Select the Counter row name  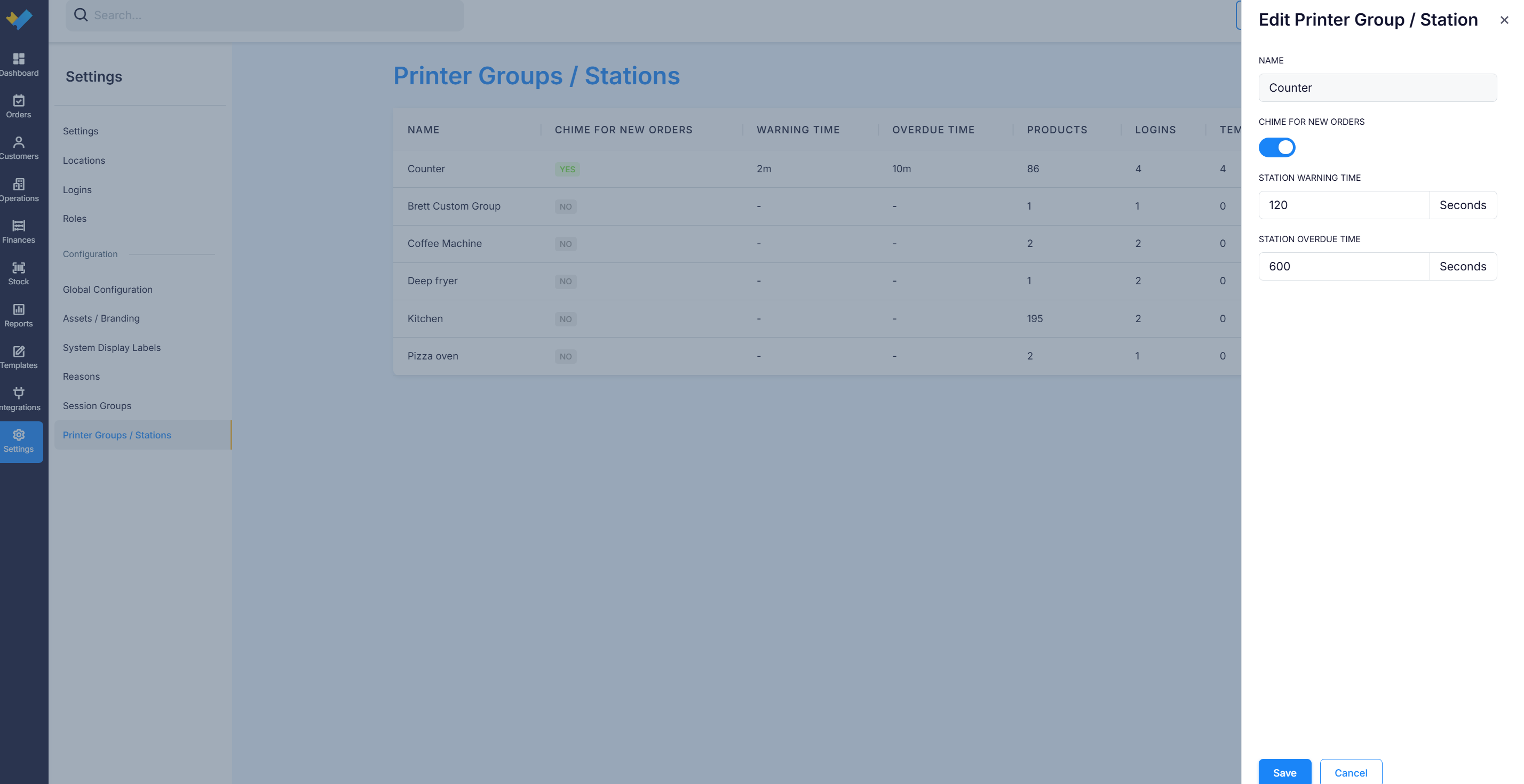coord(426,169)
